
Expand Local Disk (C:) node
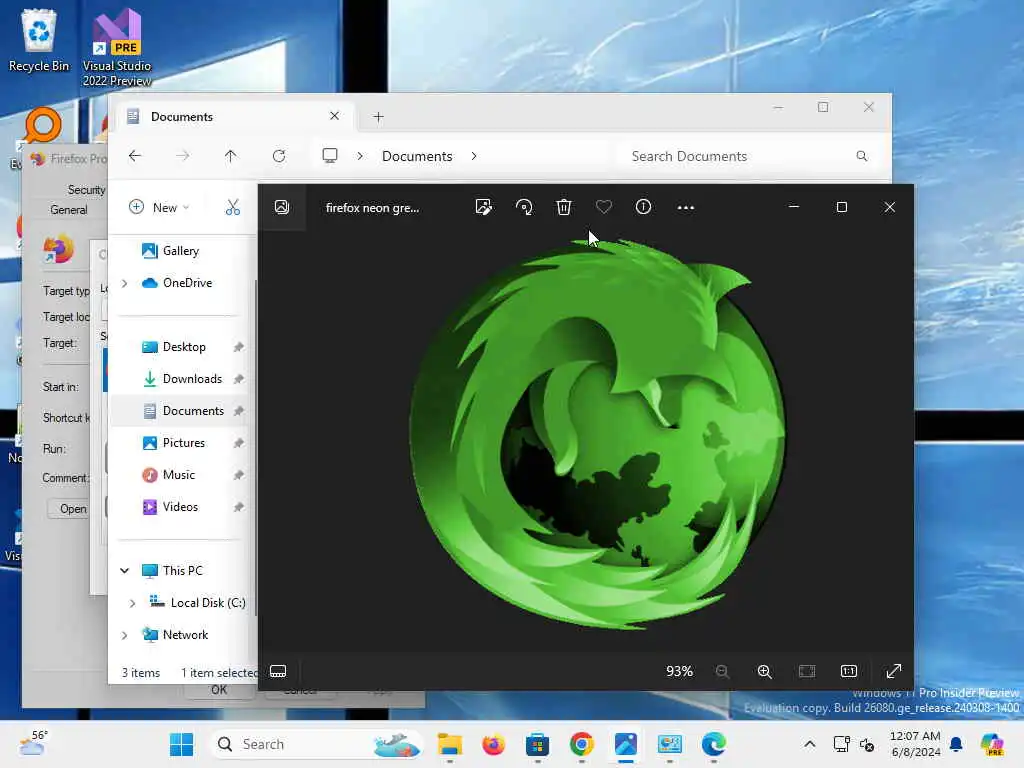133,603
